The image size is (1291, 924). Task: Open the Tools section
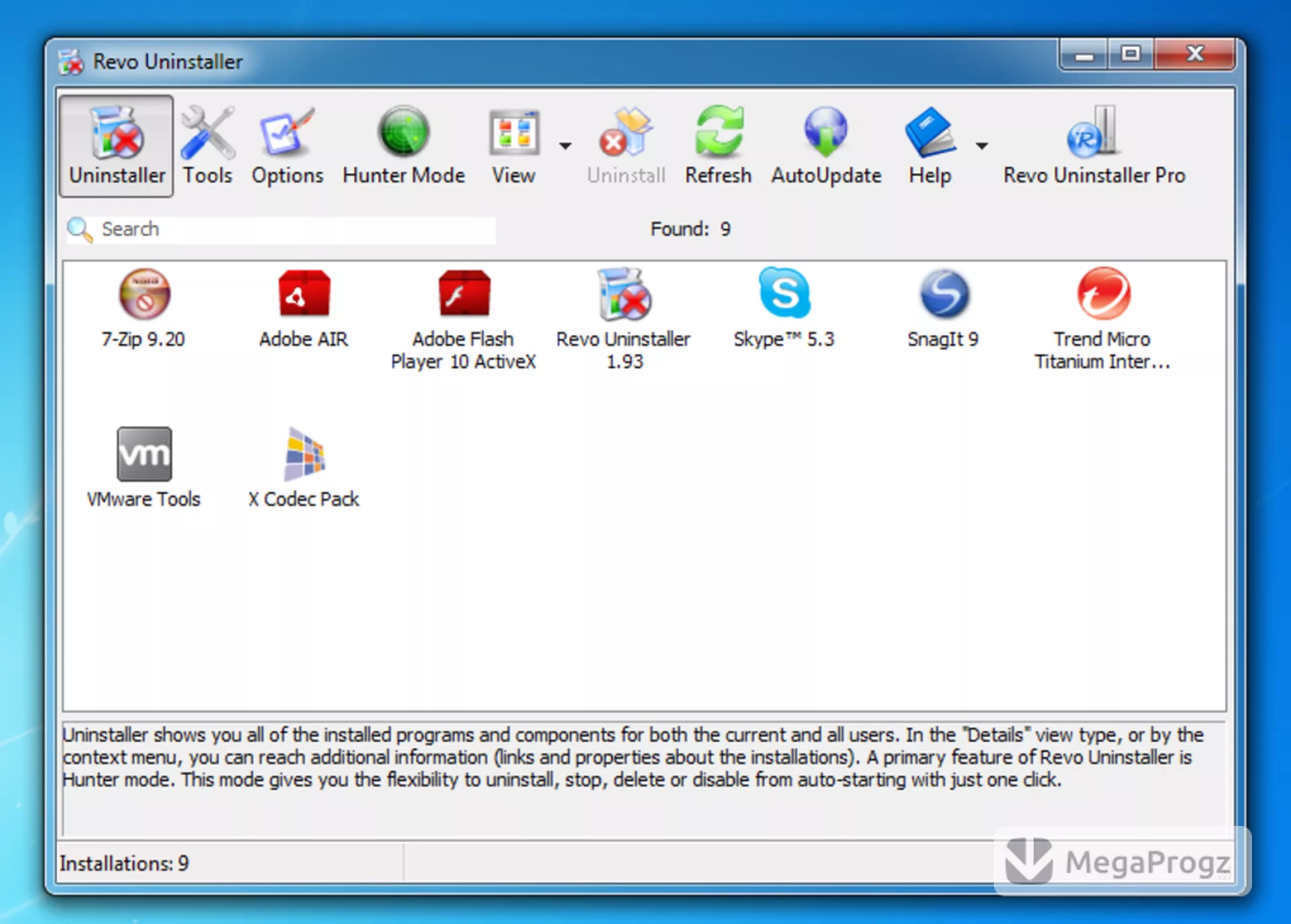208,146
